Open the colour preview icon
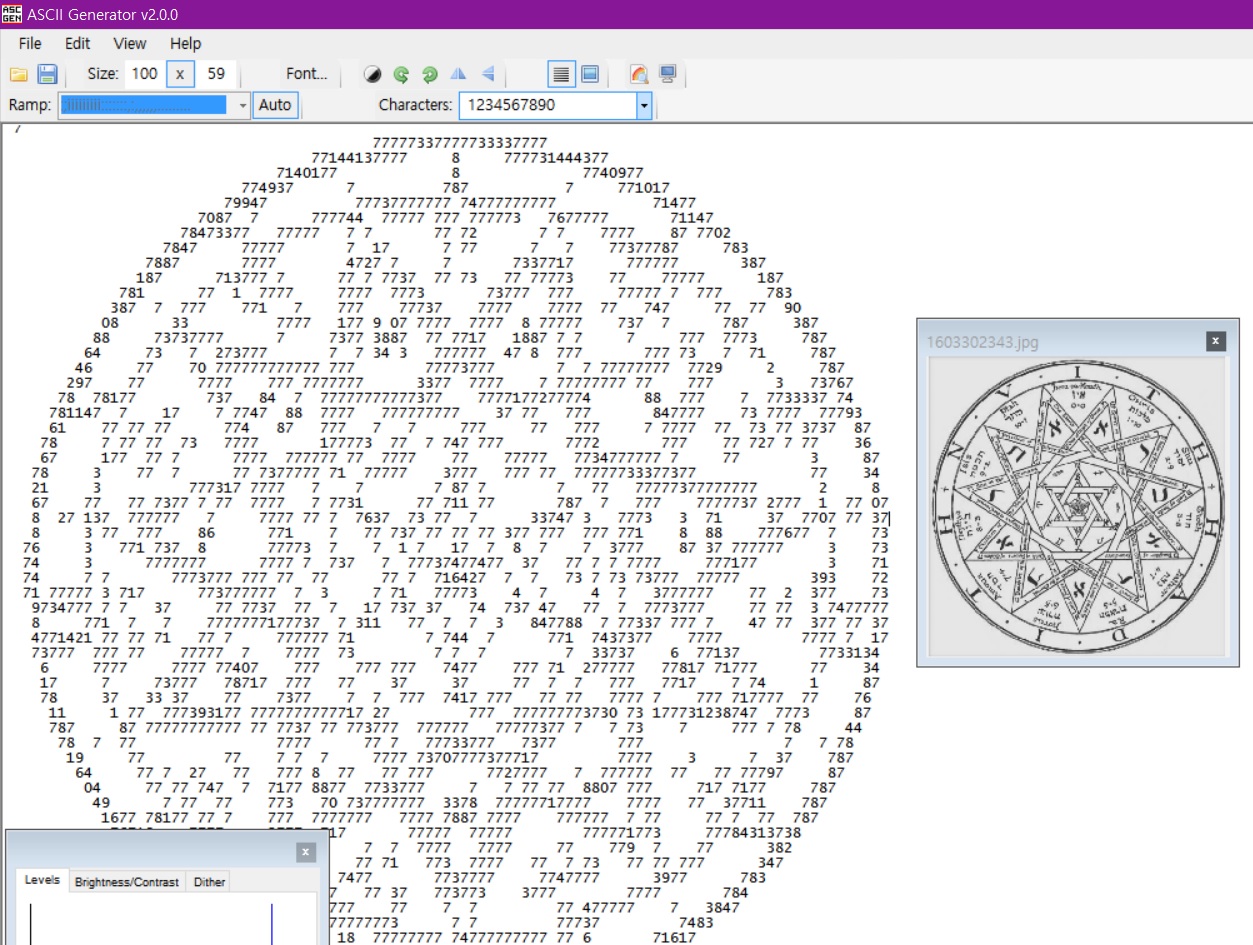Screen dimensions: 1253x945 [x=639, y=74]
